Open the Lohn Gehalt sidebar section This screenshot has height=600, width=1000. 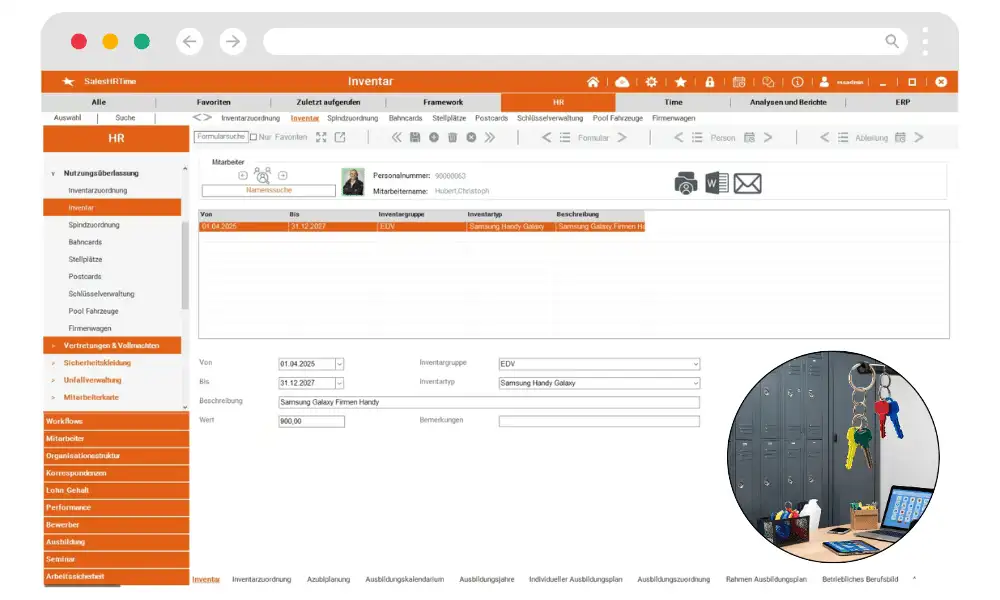click(116, 490)
